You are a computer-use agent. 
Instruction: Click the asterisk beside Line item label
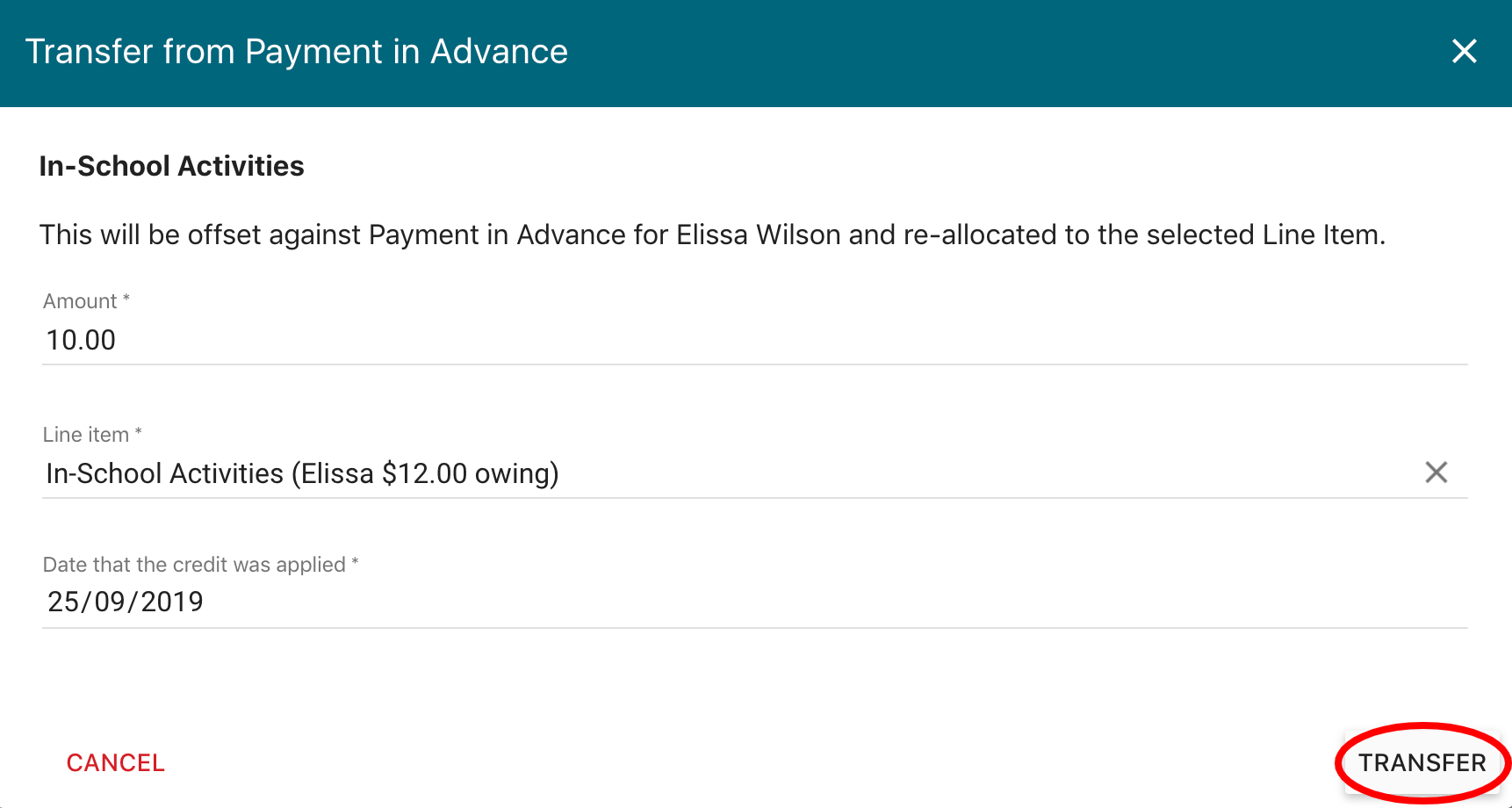pyautogui.click(x=139, y=432)
